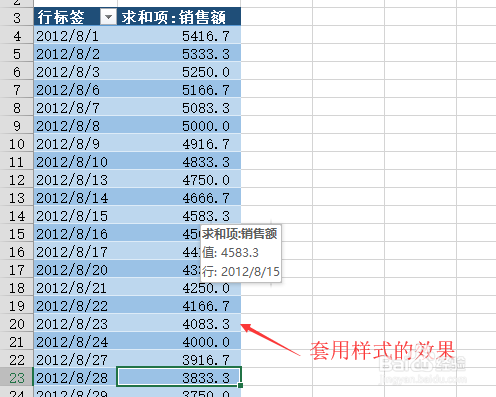Select date cell 2012/8/1

pos(75,36)
